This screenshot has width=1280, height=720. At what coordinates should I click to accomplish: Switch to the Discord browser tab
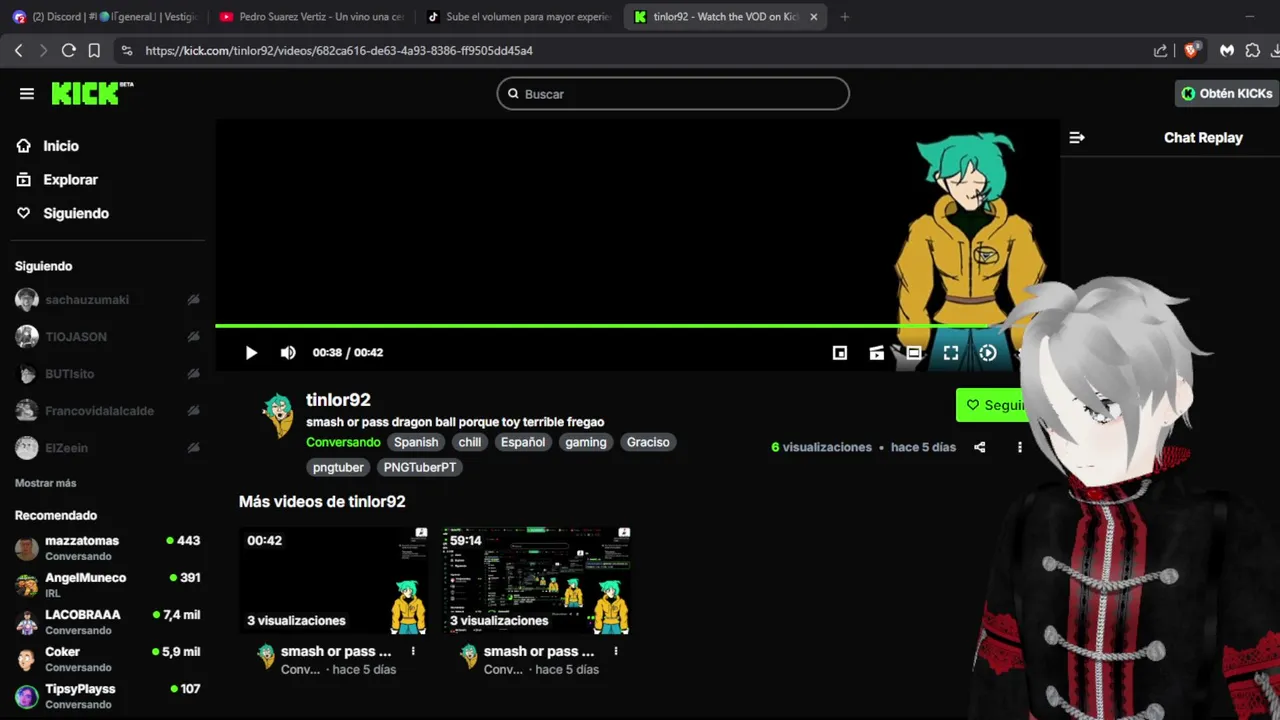point(105,16)
